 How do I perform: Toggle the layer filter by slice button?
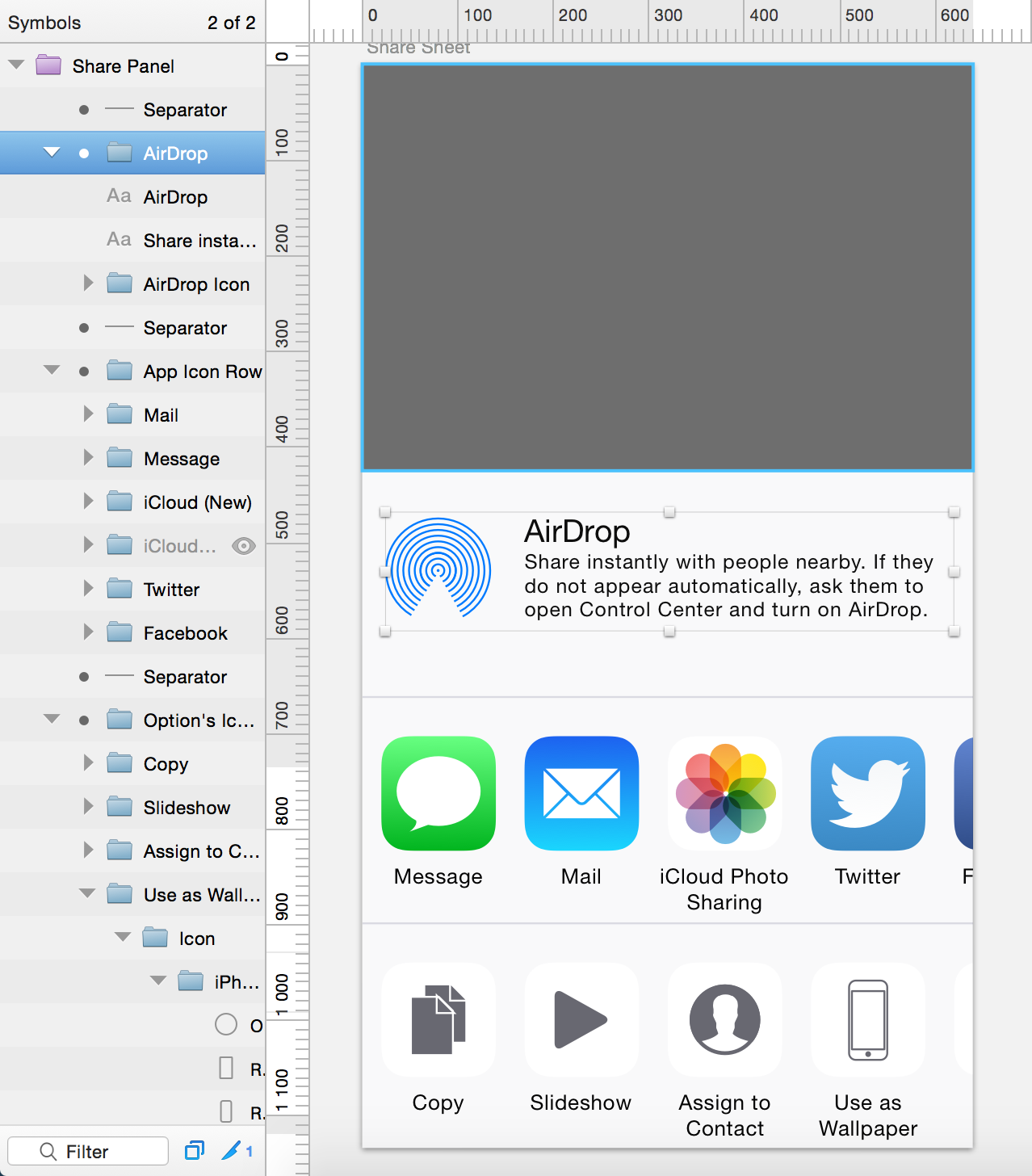(233, 1151)
